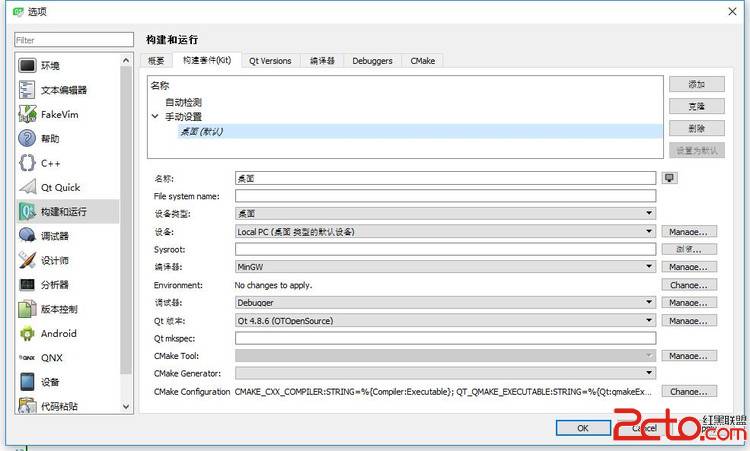Select the 版本控制 version control icon
This screenshot has height=451, width=750.
click(x=27, y=309)
